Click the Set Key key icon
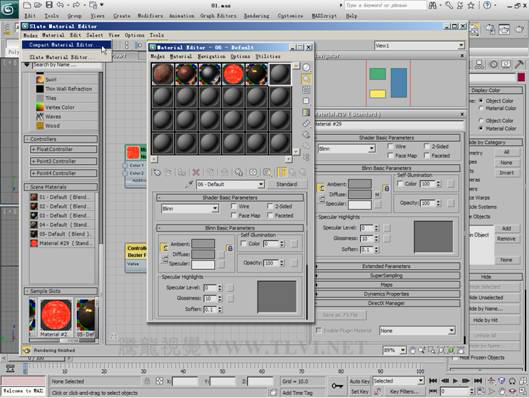Screen dimensions: 529x398 pyautogui.click(x=337, y=386)
